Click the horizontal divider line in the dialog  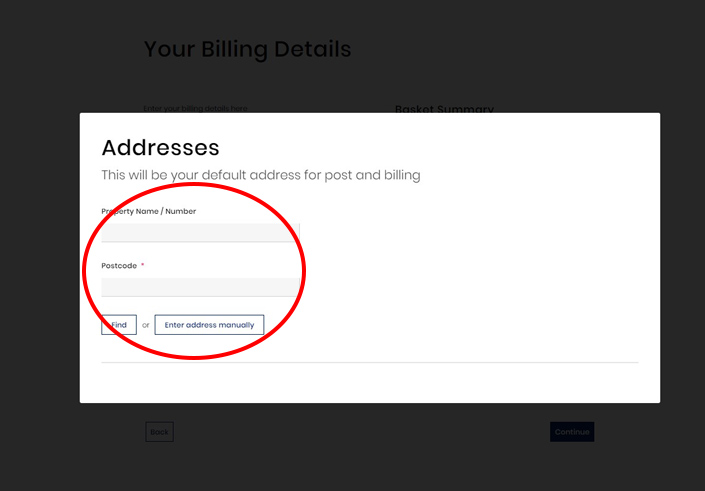tap(370, 362)
